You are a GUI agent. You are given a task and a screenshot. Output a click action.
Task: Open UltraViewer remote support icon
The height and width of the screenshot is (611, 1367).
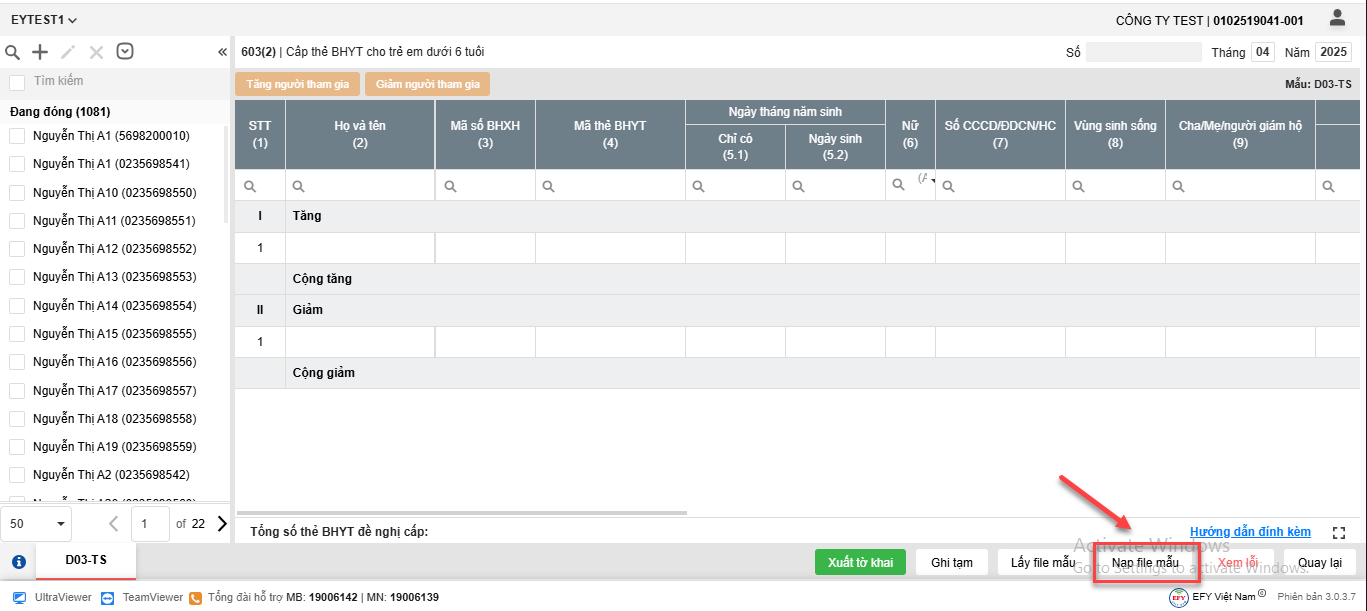[x=19, y=597]
